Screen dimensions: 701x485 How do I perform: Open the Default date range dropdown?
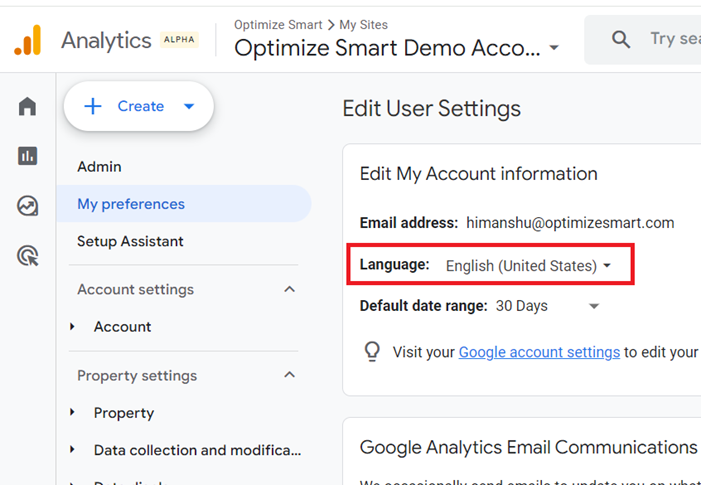point(548,306)
